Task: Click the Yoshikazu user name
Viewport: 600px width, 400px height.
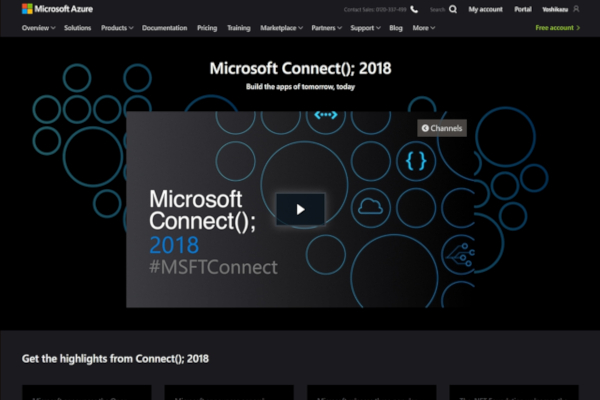Action: (x=555, y=9)
